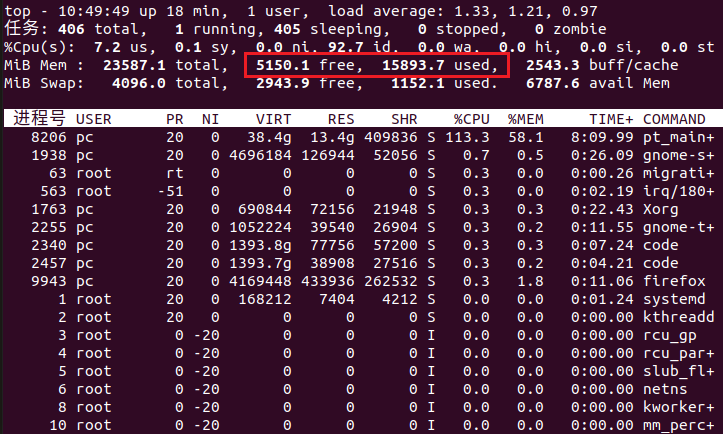Select process ID 1763
The height and width of the screenshot is (434, 723).
pyautogui.click(x=48, y=209)
